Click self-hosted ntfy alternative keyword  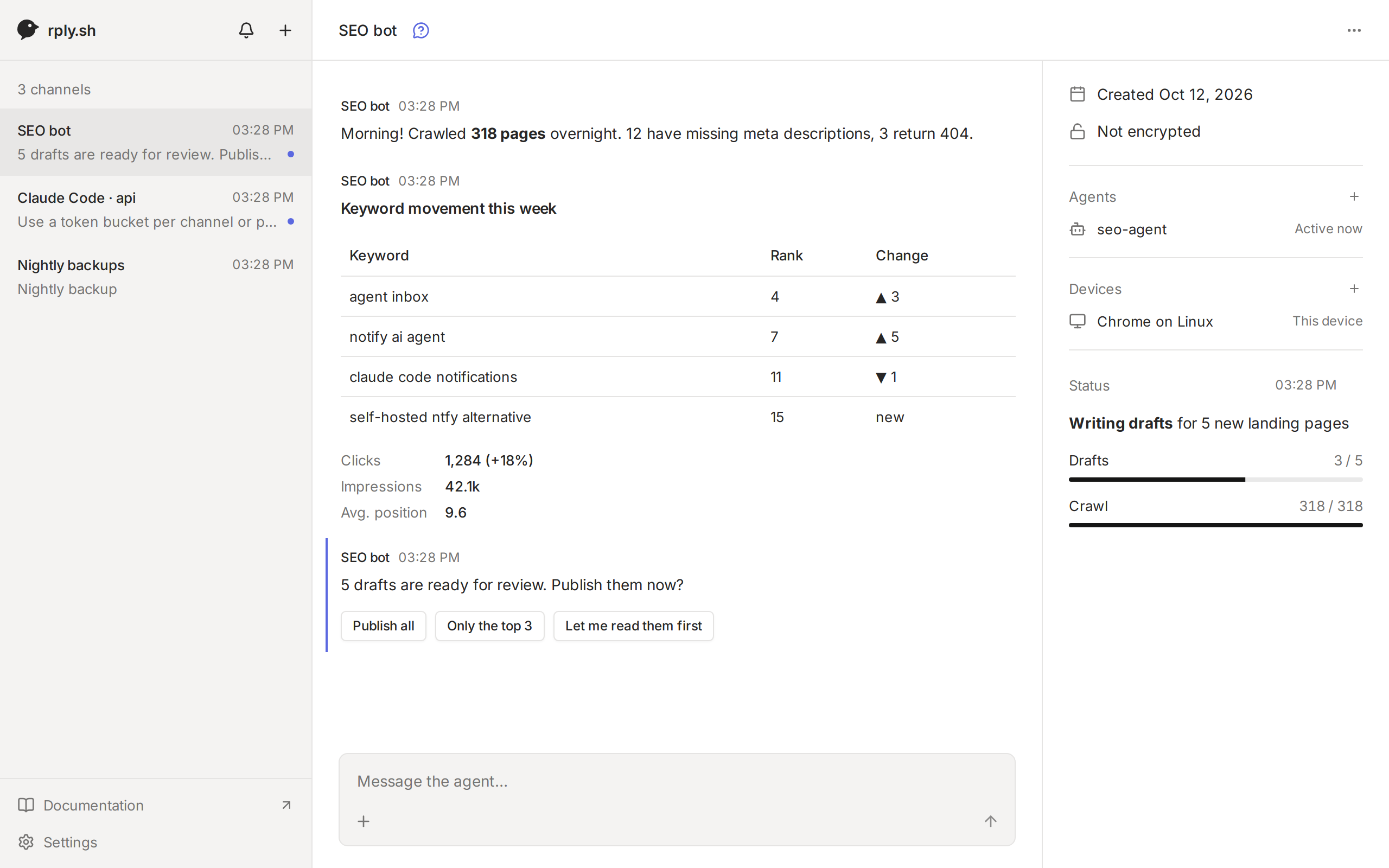click(x=440, y=417)
